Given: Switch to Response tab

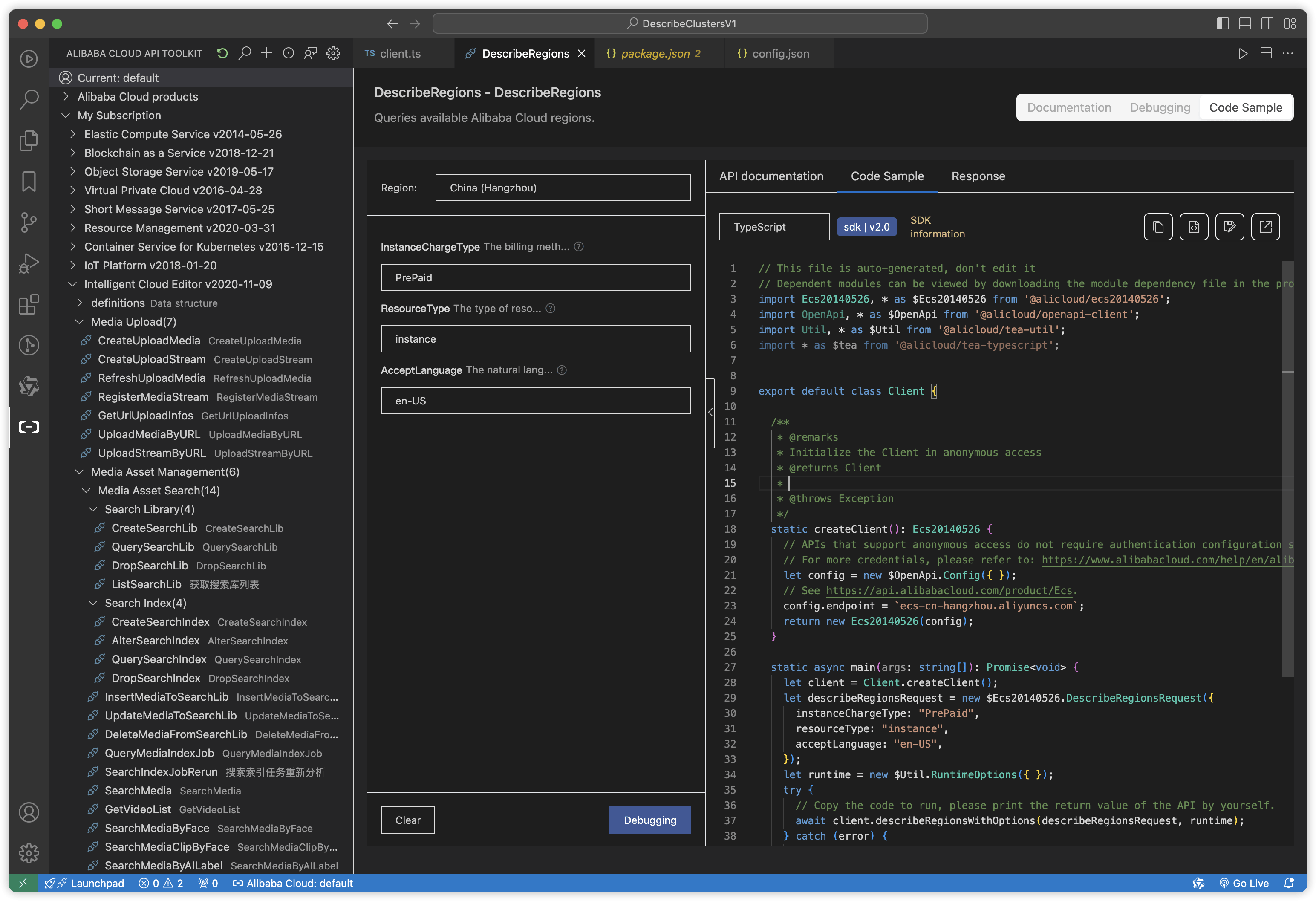Looking at the screenshot, I should pos(977,176).
